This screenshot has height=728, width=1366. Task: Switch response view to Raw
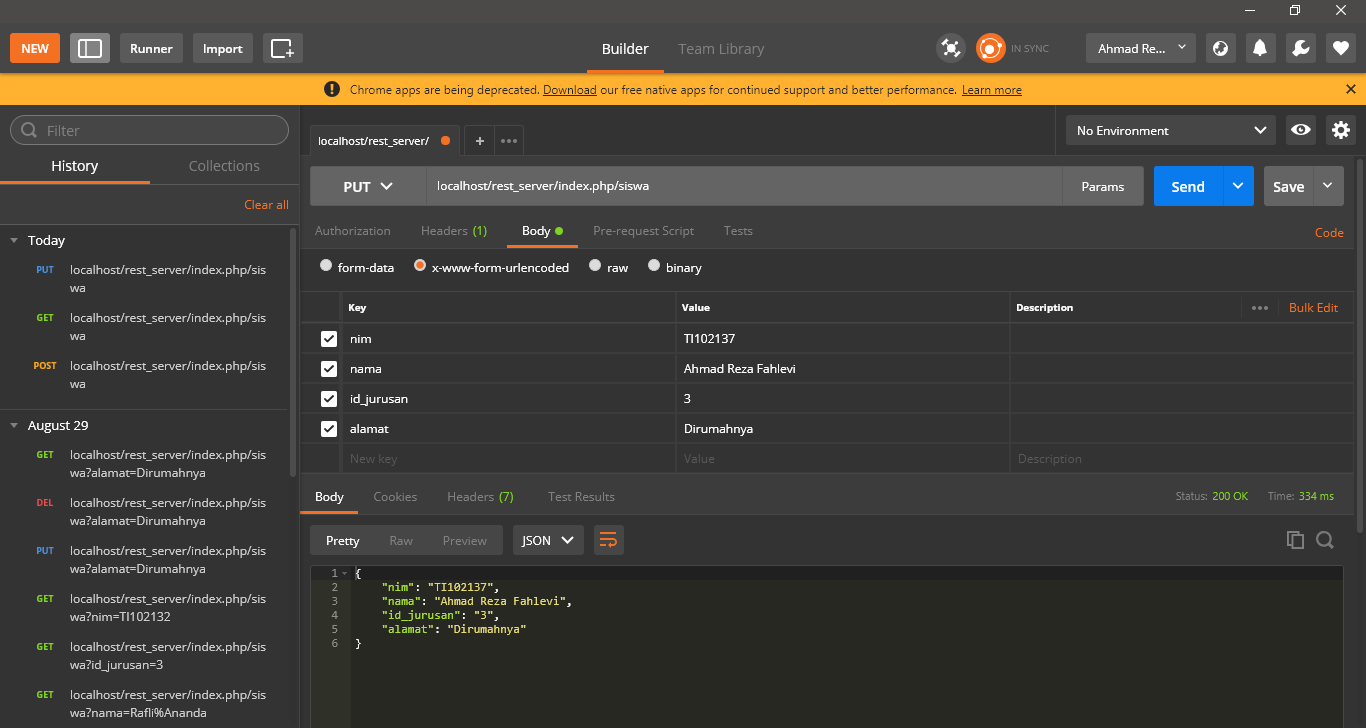(401, 540)
